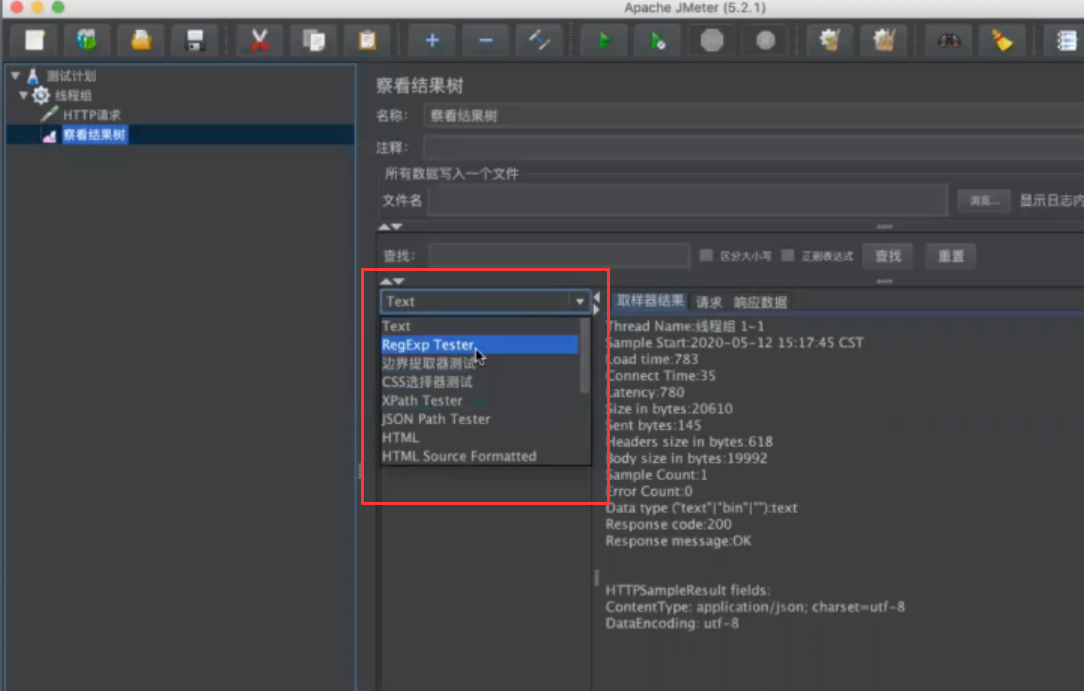Click the New test plan icon
Screen dimensions: 1084x691
(x=34, y=40)
